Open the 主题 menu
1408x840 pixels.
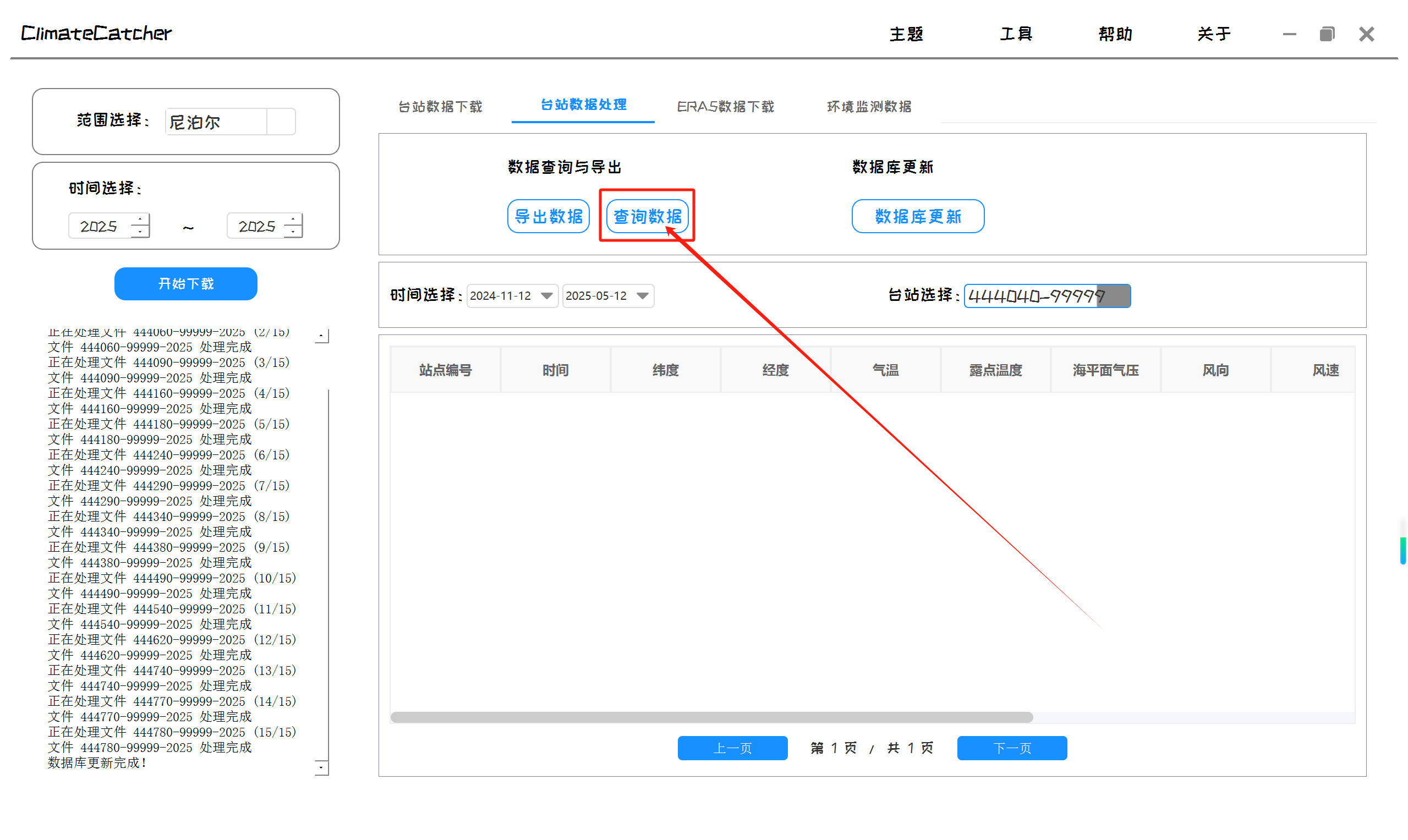tap(906, 34)
